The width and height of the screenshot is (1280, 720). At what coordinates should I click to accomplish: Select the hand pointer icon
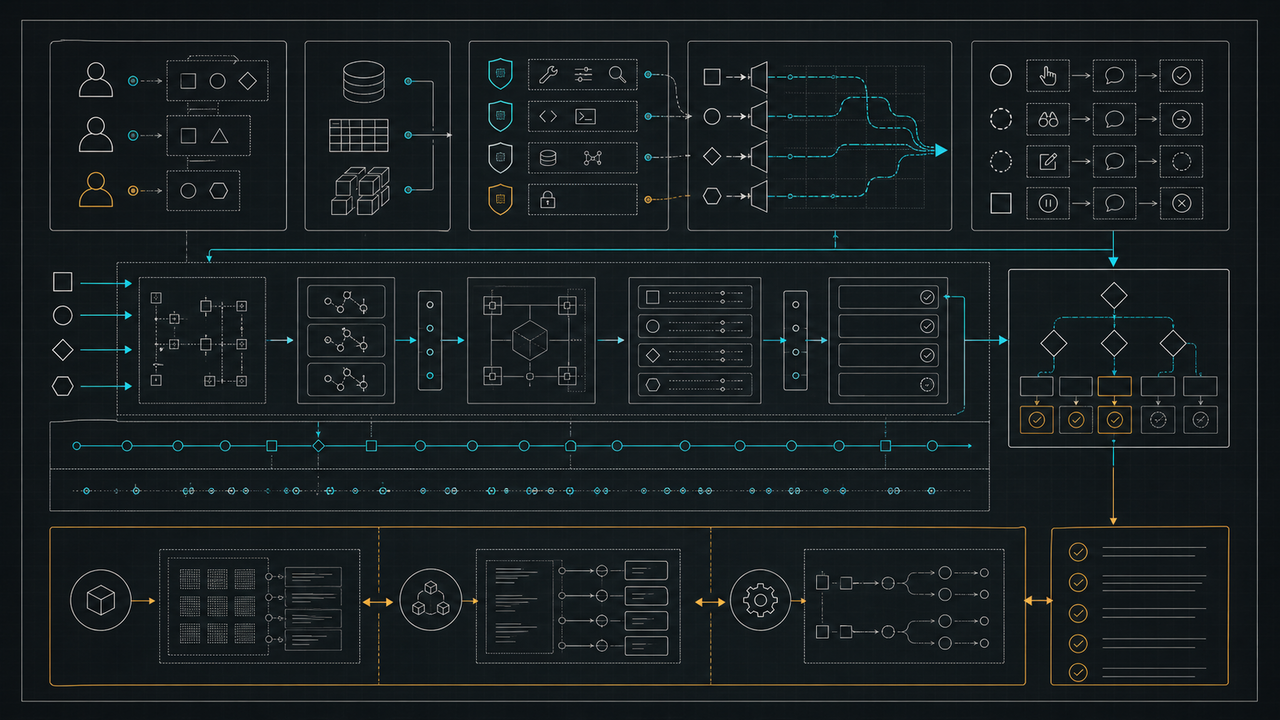point(1048,75)
